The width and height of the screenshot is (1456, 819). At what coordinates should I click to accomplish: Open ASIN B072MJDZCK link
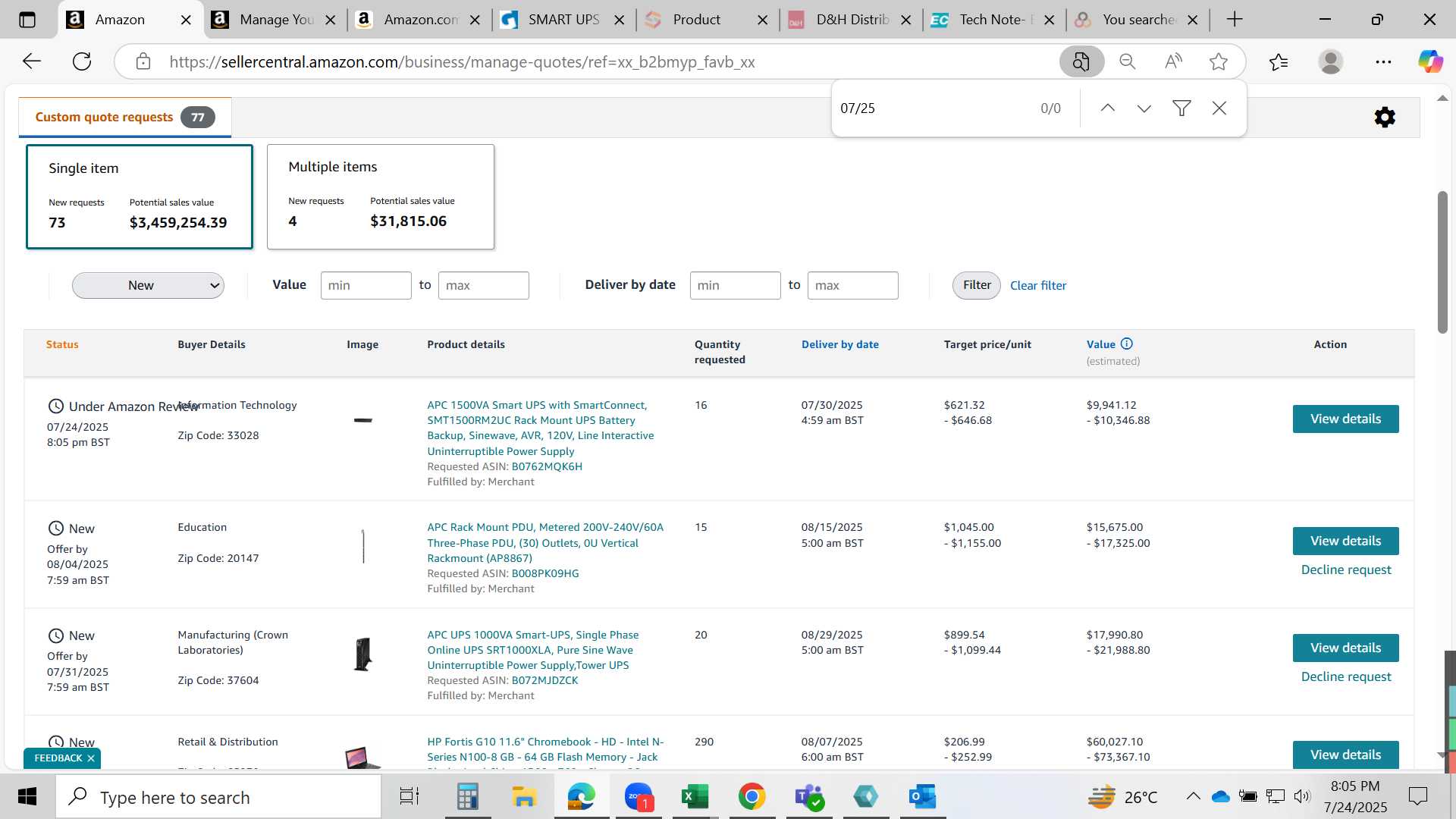[x=544, y=680]
